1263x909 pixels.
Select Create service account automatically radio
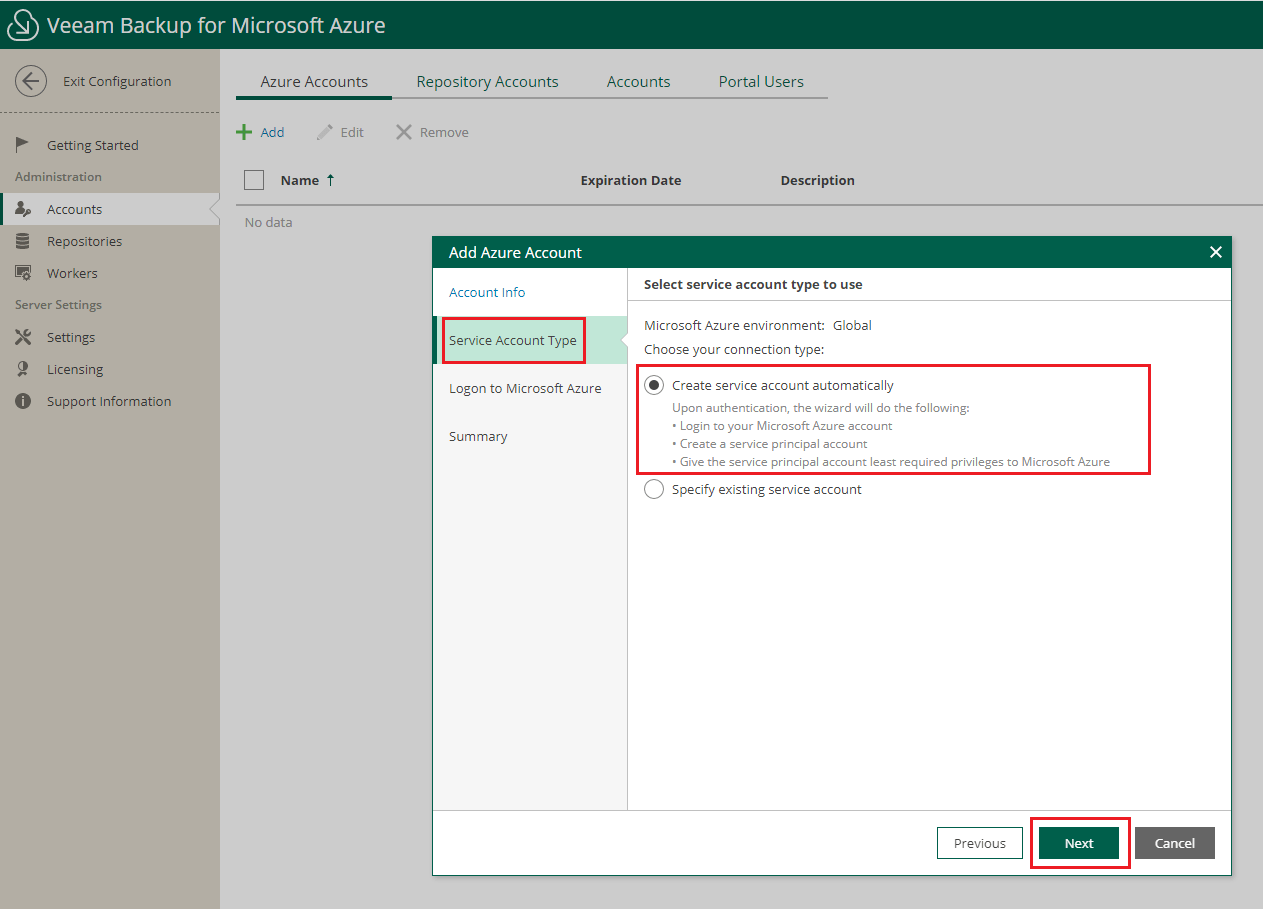click(654, 385)
